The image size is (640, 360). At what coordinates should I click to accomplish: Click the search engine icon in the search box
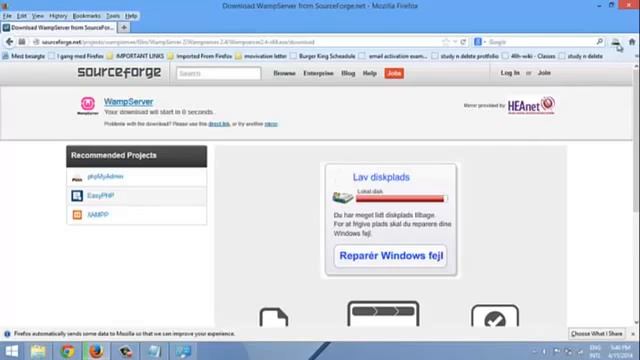[x=478, y=42]
